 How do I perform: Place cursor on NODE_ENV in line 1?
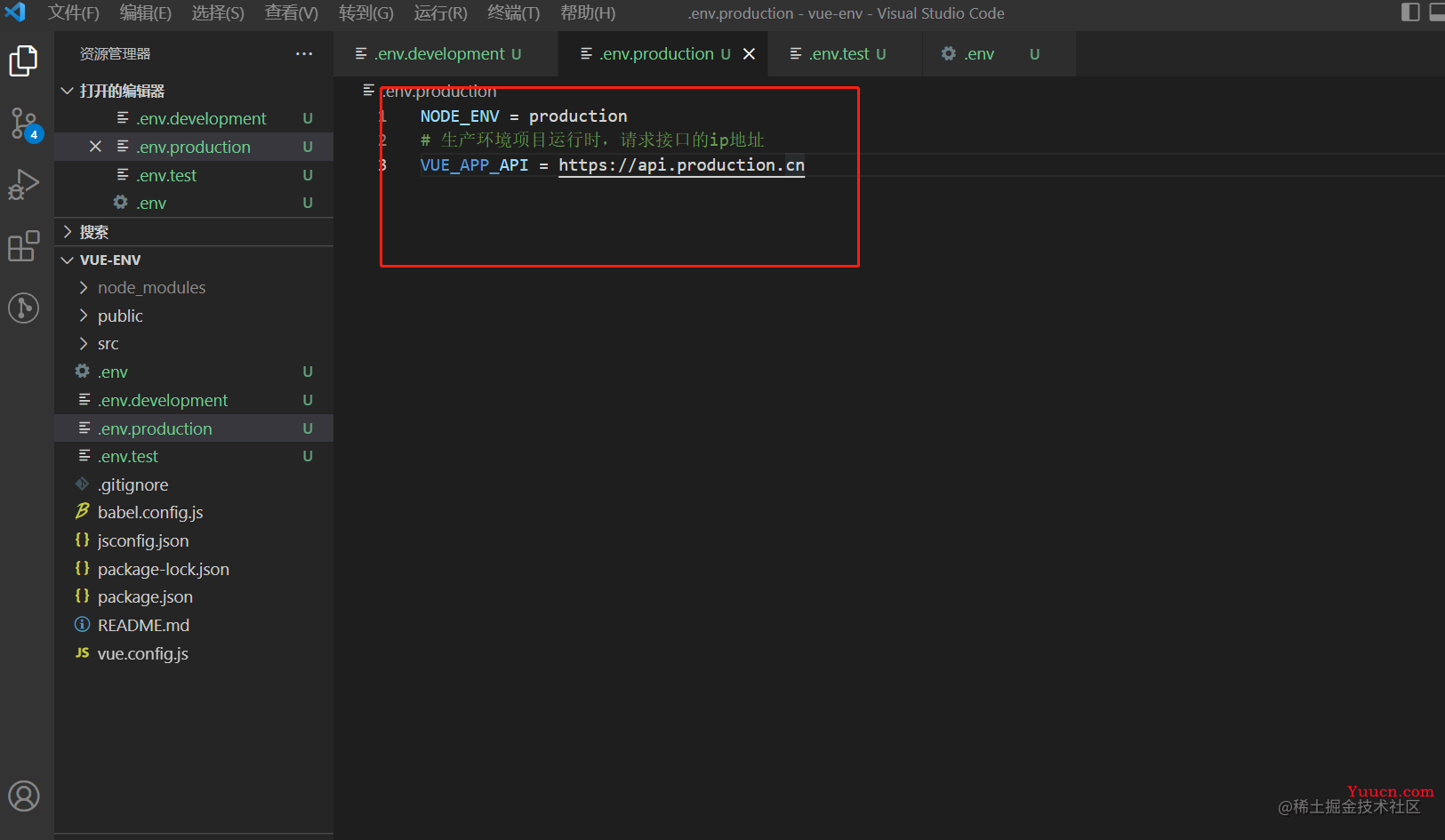[x=460, y=116]
